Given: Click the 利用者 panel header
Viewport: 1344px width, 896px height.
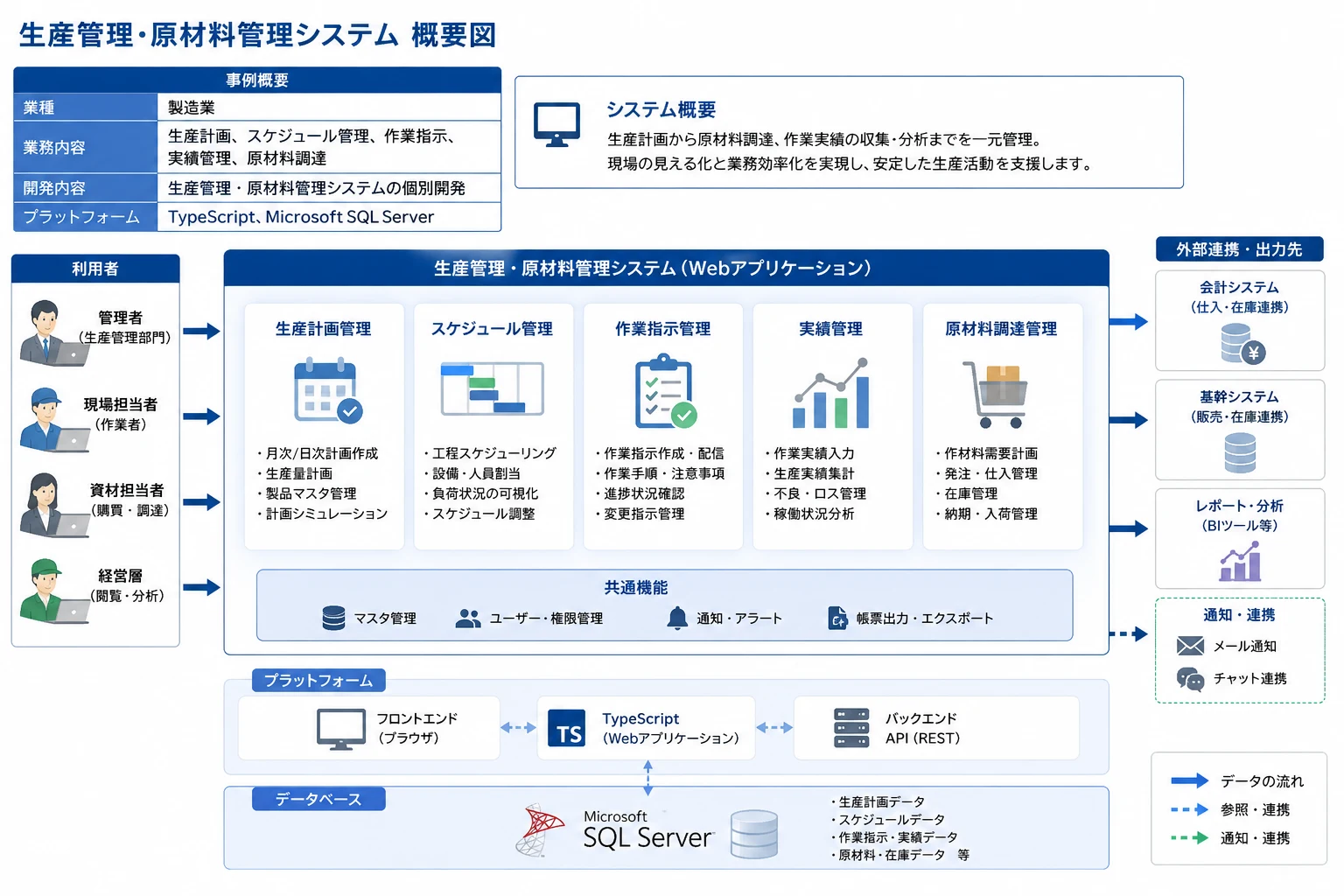Looking at the screenshot, I should (x=95, y=269).
